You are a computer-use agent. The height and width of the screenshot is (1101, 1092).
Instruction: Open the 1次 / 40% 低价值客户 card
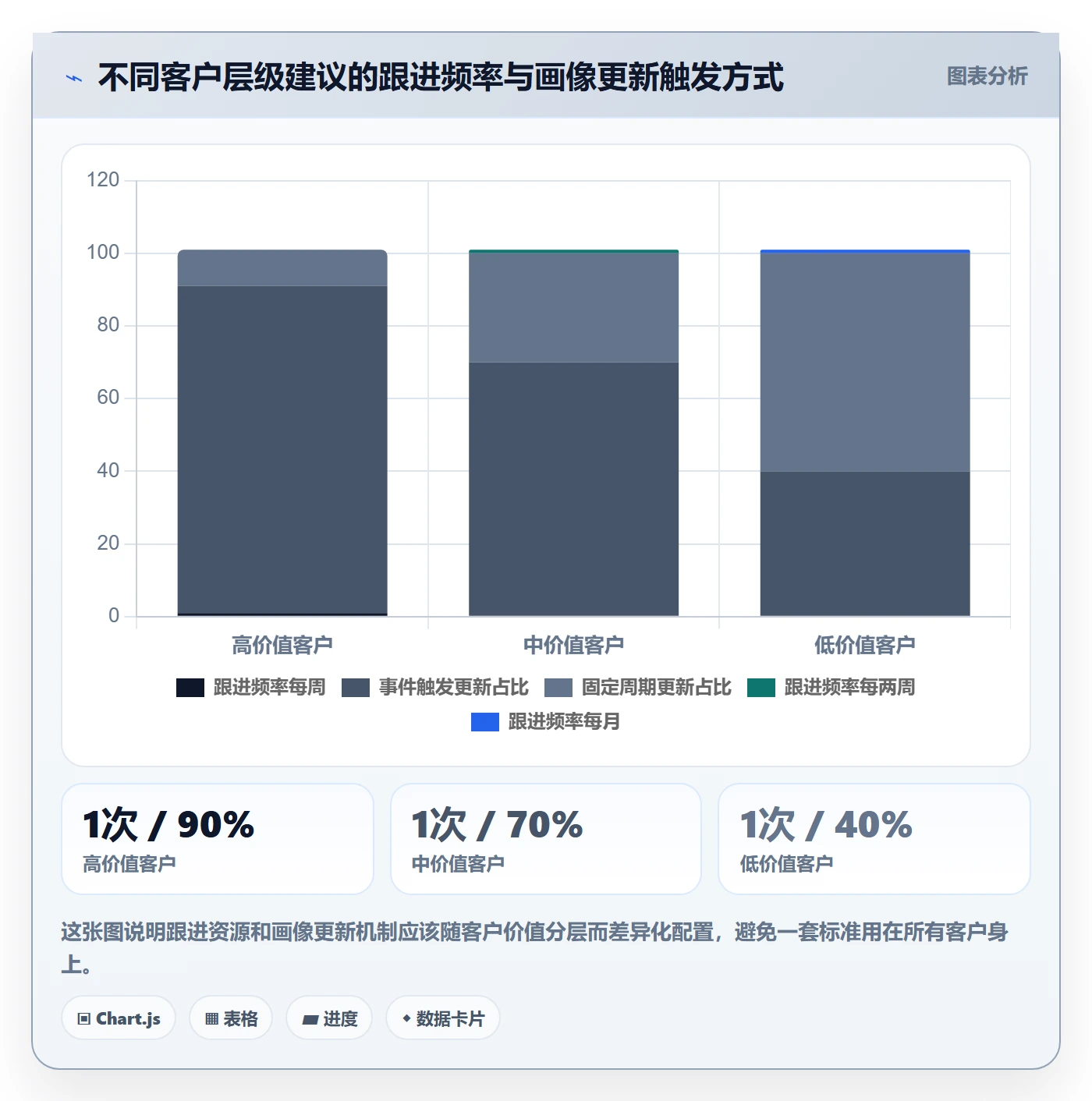874,839
